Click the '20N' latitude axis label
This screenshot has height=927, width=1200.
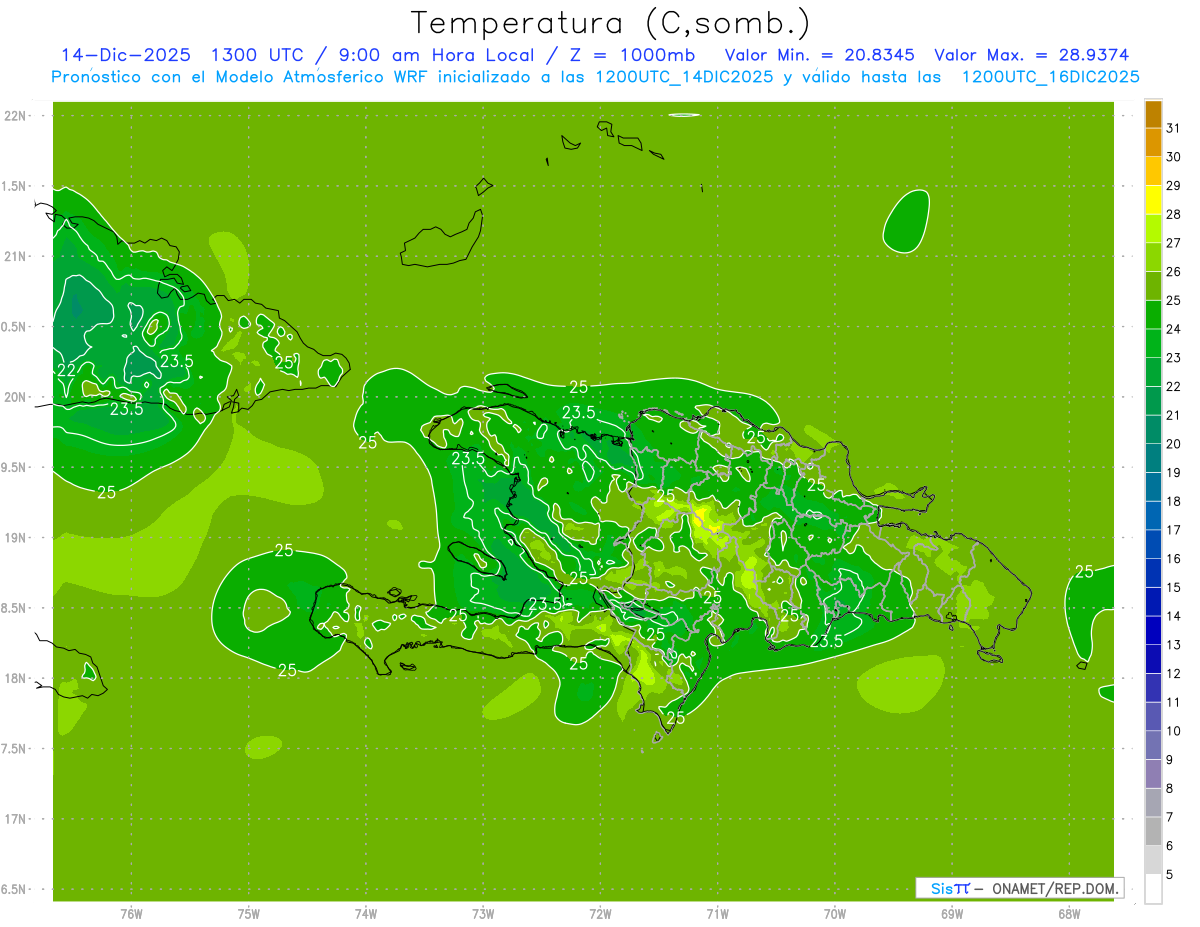[15, 397]
